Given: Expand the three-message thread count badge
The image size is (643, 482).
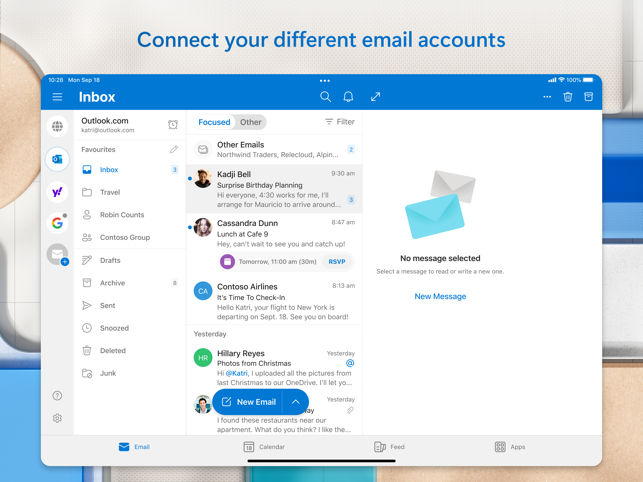Looking at the screenshot, I should pyautogui.click(x=351, y=200).
